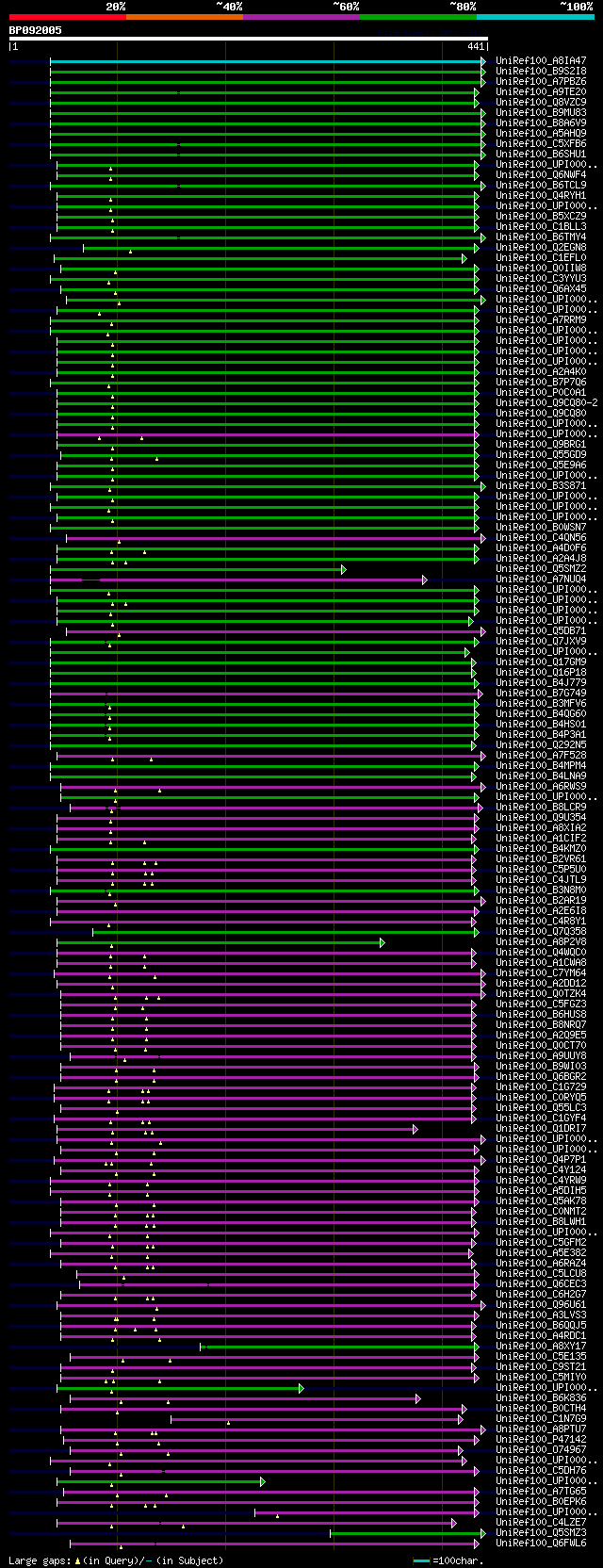This screenshot has width=603, height=1568.
Task: Click the orange ~40% identity legend segment
Action: [184, 17]
